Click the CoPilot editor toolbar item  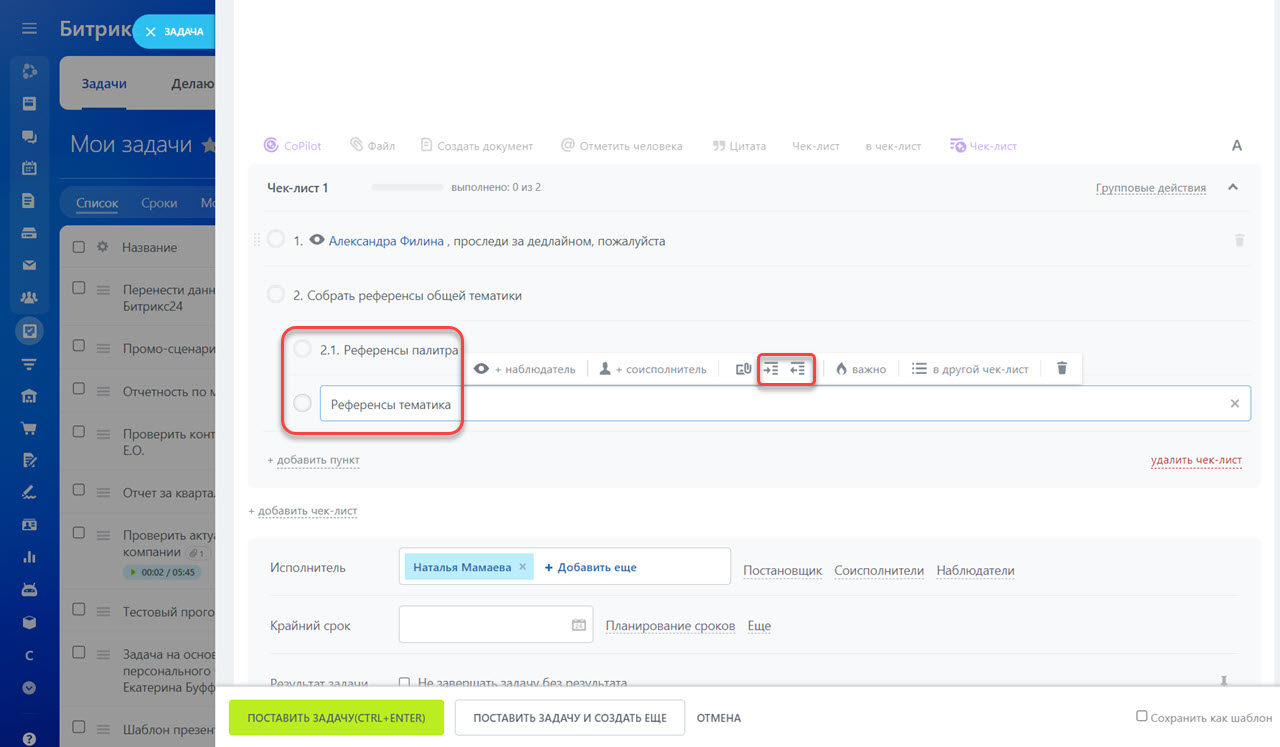coord(292,146)
